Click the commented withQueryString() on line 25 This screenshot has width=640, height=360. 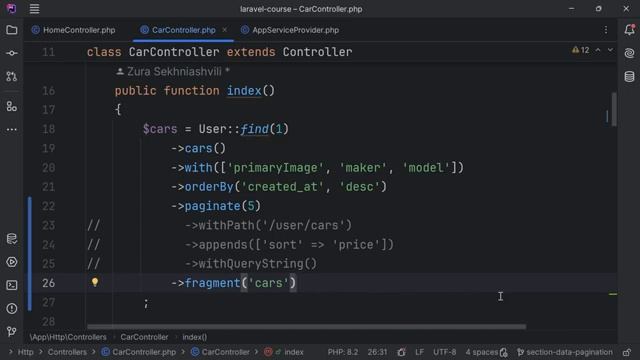(251, 264)
